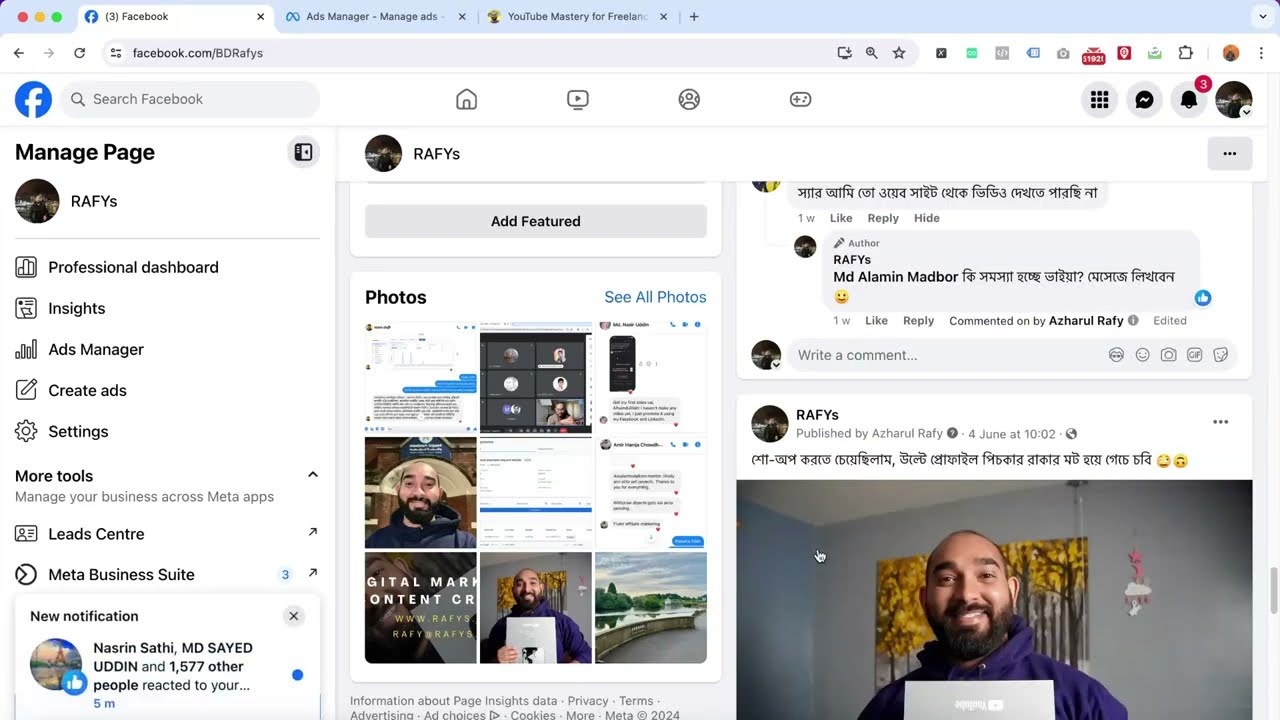
Task: Collapse the More tools section
Action: (x=312, y=475)
